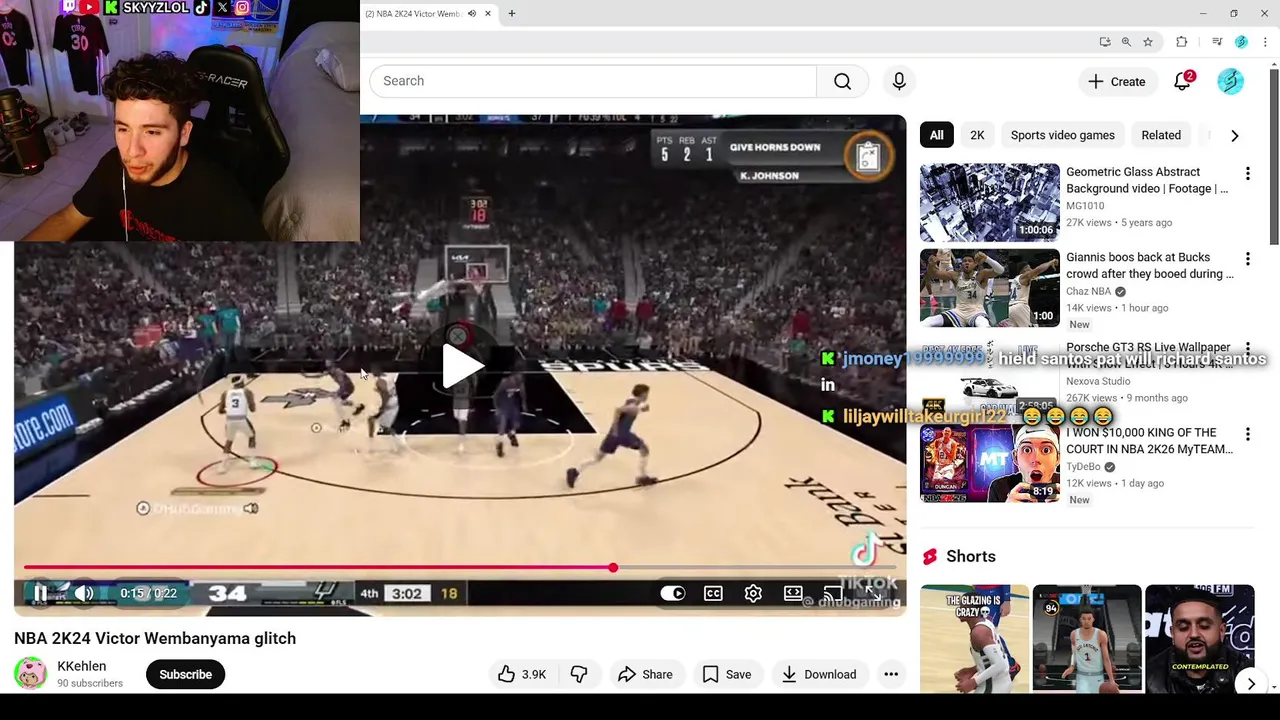Dislike the video with thumbs down

(578, 674)
